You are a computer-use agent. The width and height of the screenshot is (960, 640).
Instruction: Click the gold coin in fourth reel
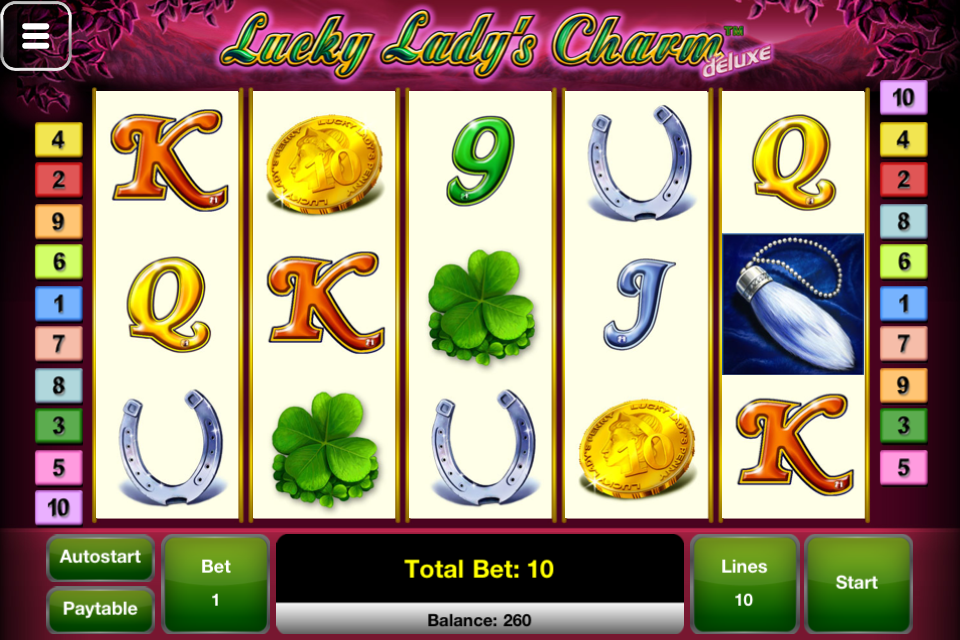point(637,448)
